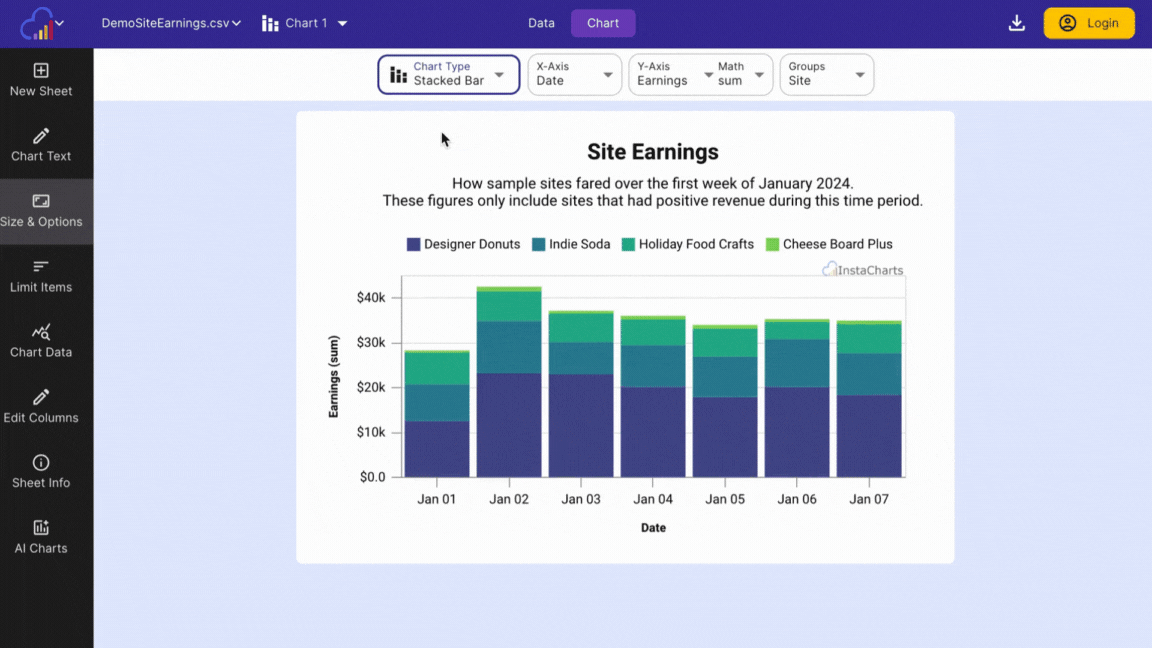The height and width of the screenshot is (648, 1152).
Task: Click the $40k y-axis tick label
Action: 371,298
